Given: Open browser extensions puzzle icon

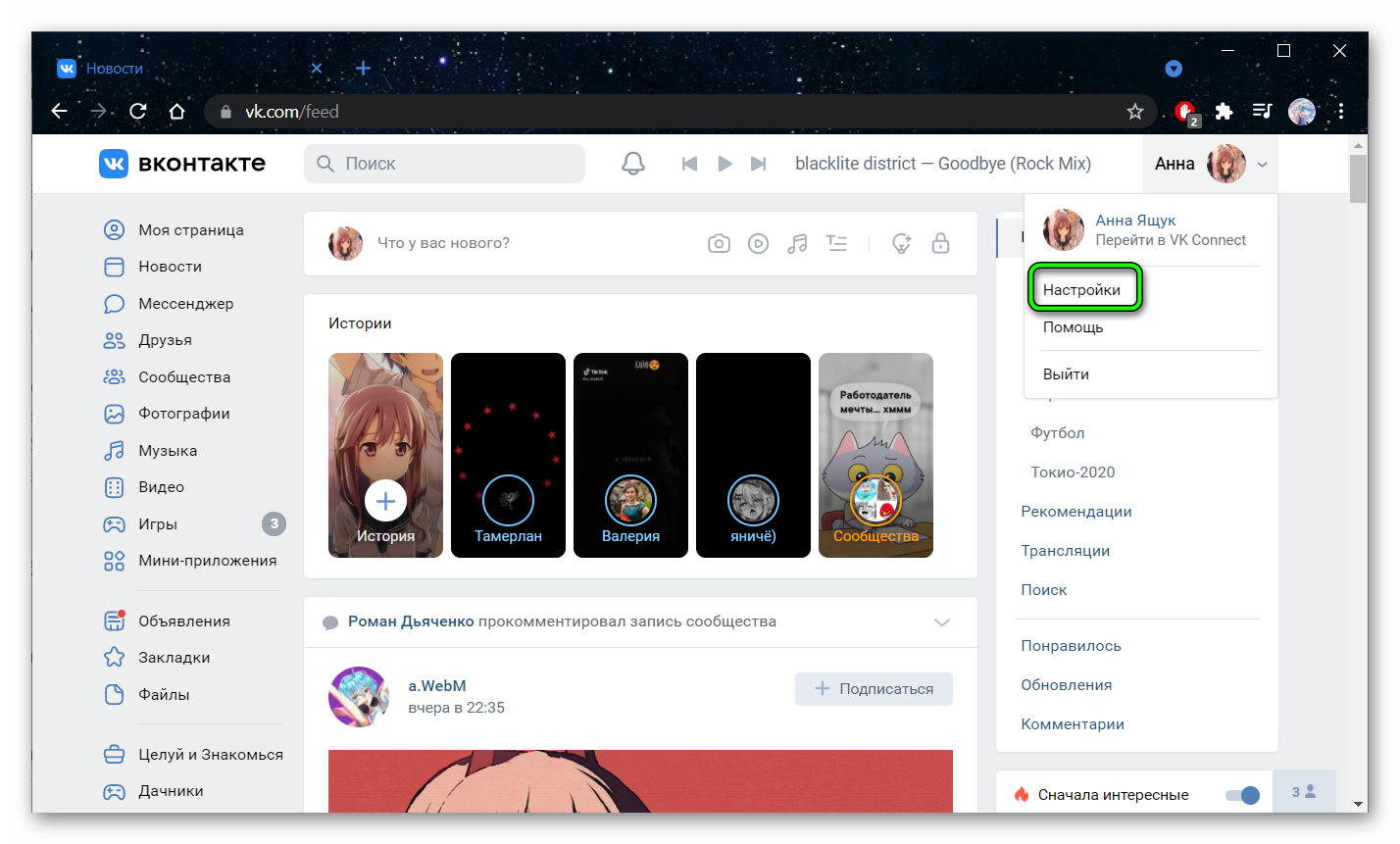Looking at the screenshot, I should pos(1224,112).
